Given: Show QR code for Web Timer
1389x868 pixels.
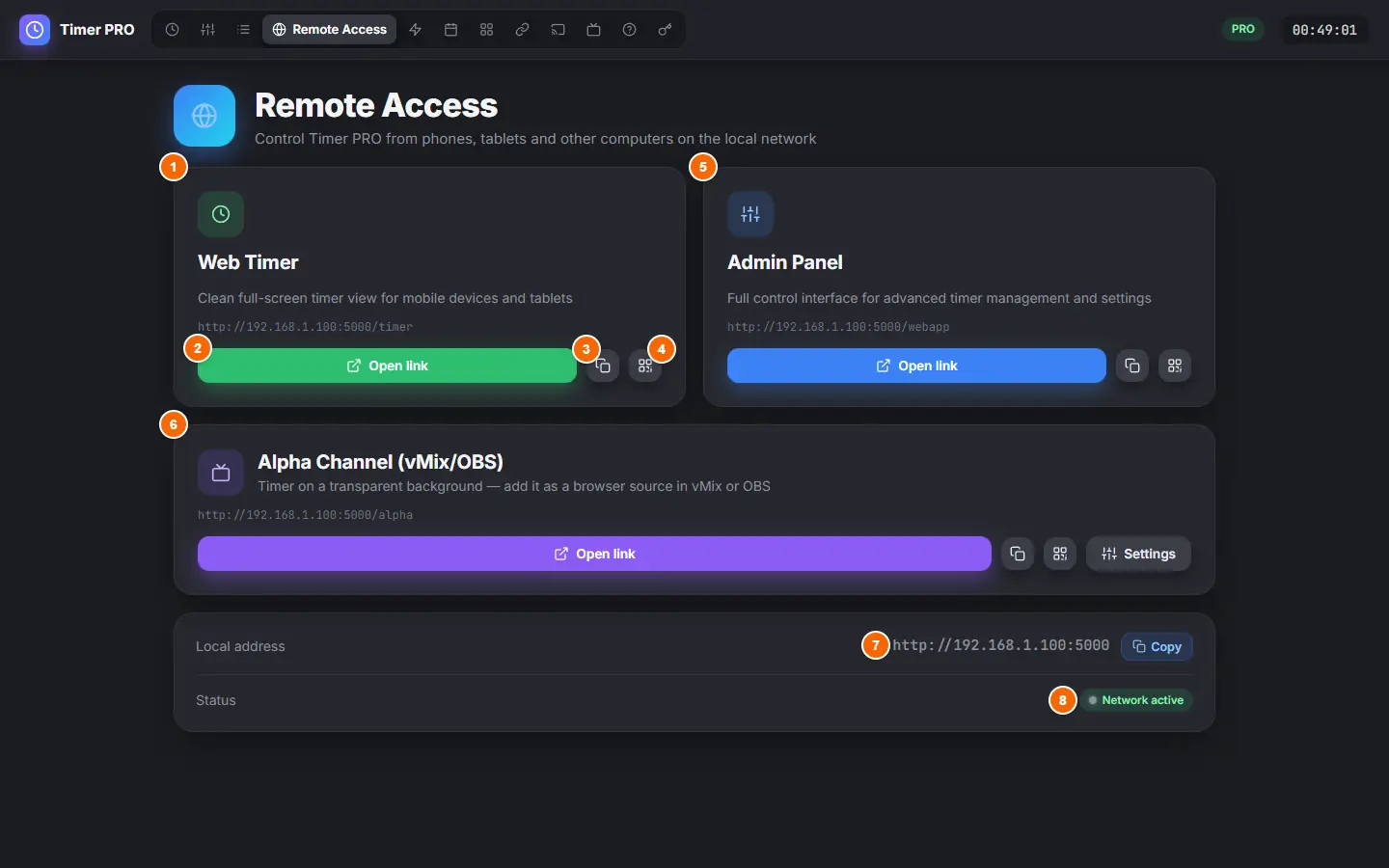Looking at the screenshot, I should click(645, 366).
